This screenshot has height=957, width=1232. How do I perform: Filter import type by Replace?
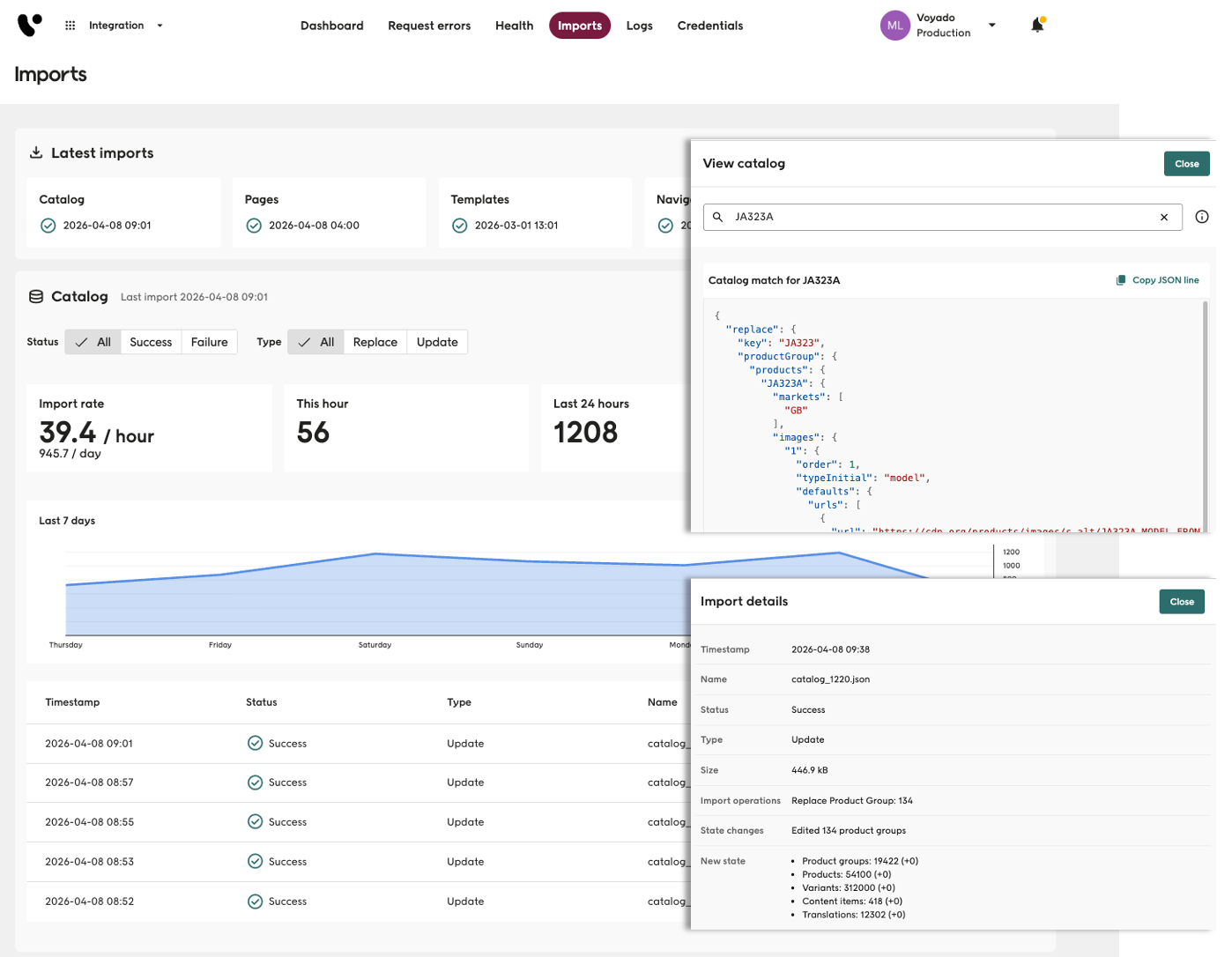point(375,342)
